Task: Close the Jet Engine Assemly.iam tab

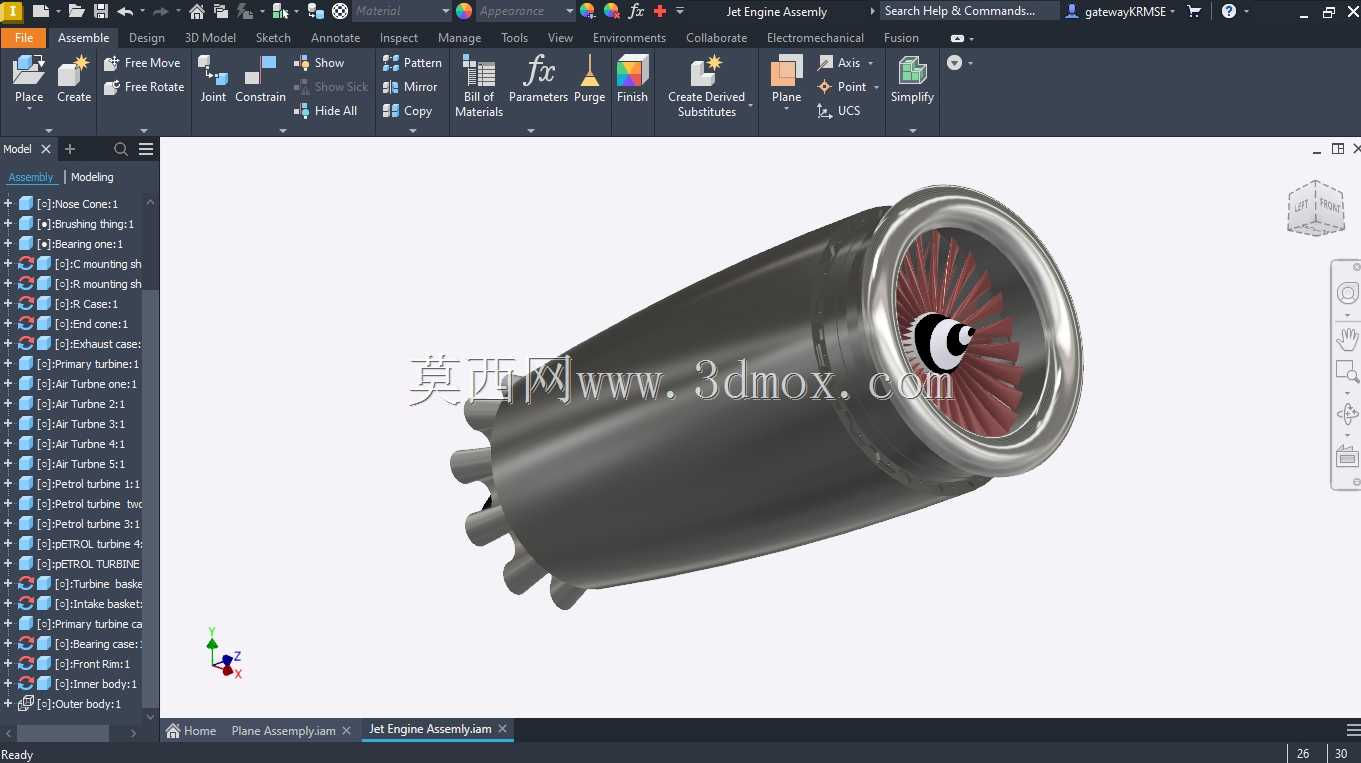Action: click(503, 729)
